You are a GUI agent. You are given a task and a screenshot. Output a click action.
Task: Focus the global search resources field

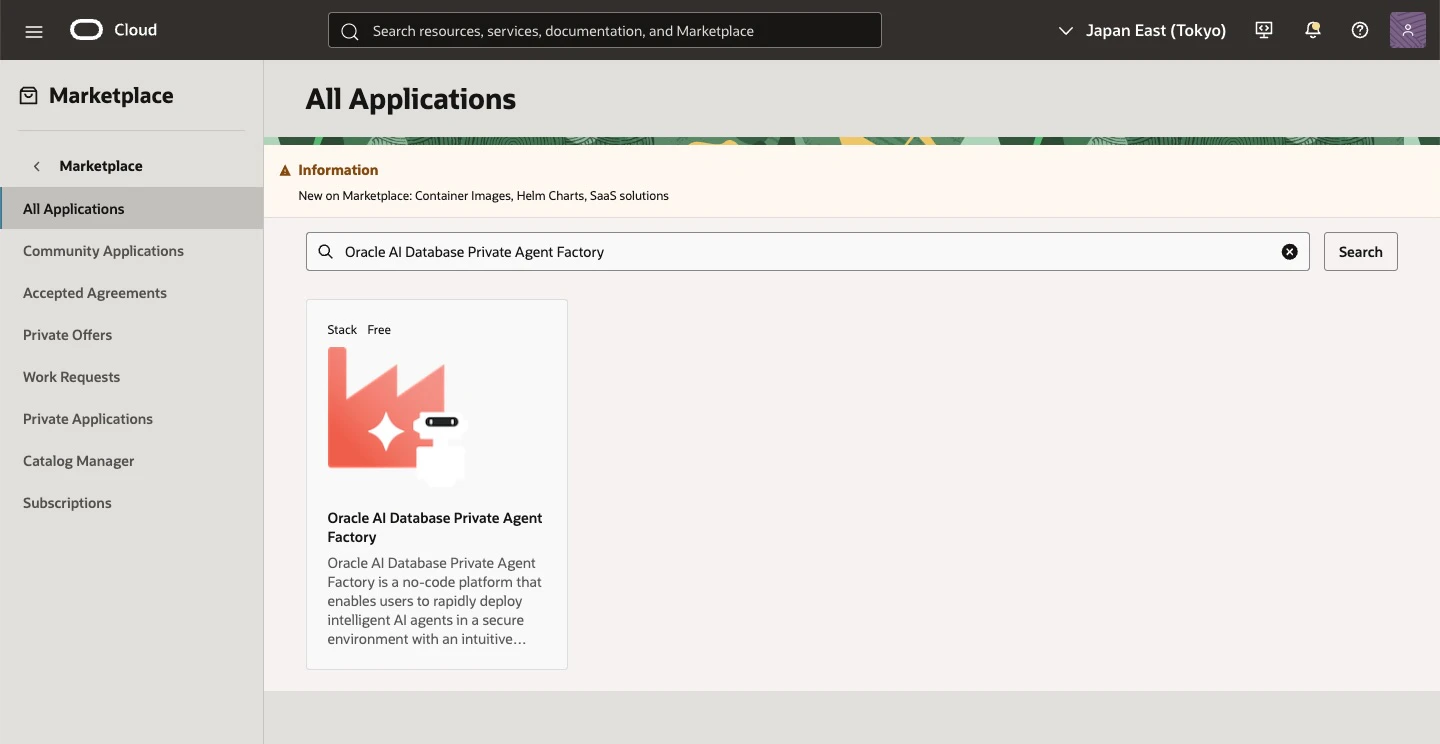pyautogui.click(x=605, y=30)
